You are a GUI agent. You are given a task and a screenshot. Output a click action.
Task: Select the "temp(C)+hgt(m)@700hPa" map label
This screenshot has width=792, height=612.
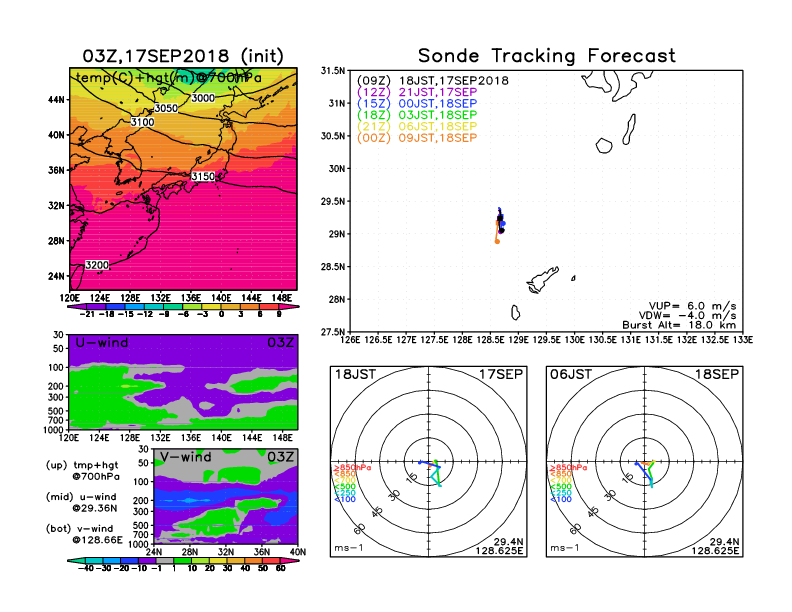click(169, 77)
